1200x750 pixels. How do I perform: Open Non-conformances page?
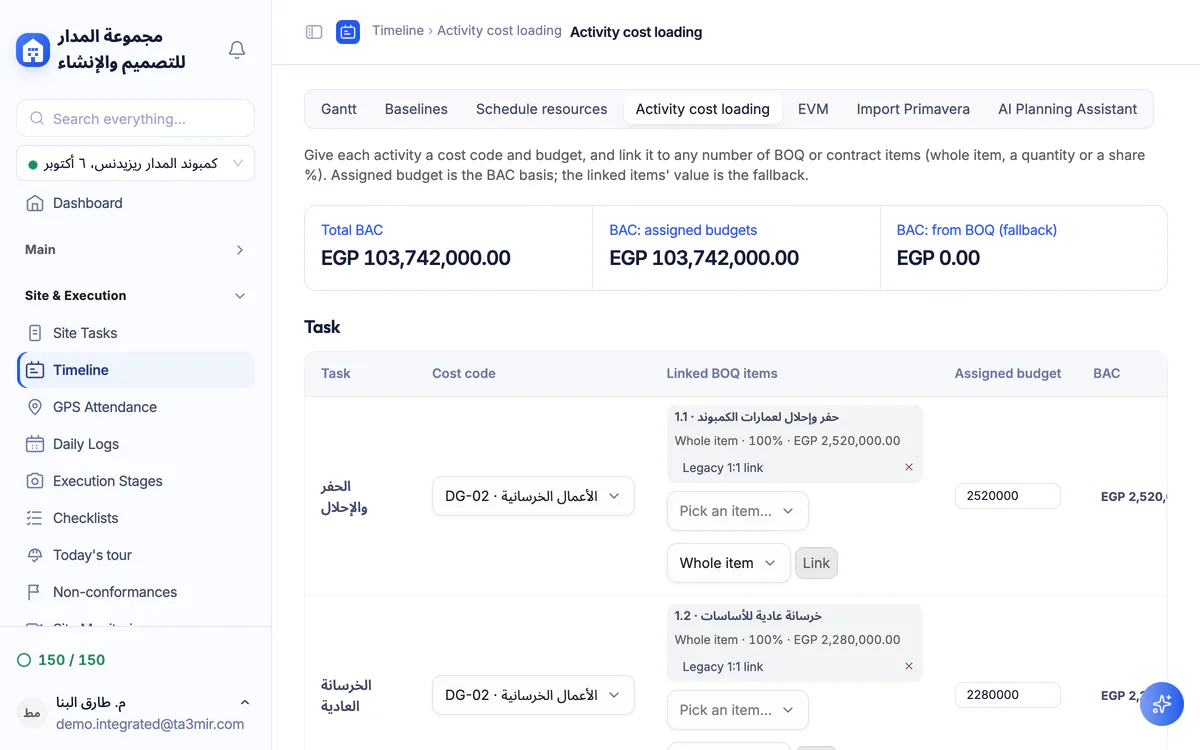[x=136, y=592]
